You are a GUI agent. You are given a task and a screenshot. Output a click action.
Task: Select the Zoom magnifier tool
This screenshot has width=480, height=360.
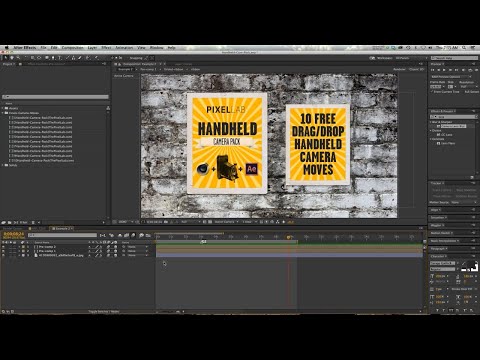[x=18, y=58]
